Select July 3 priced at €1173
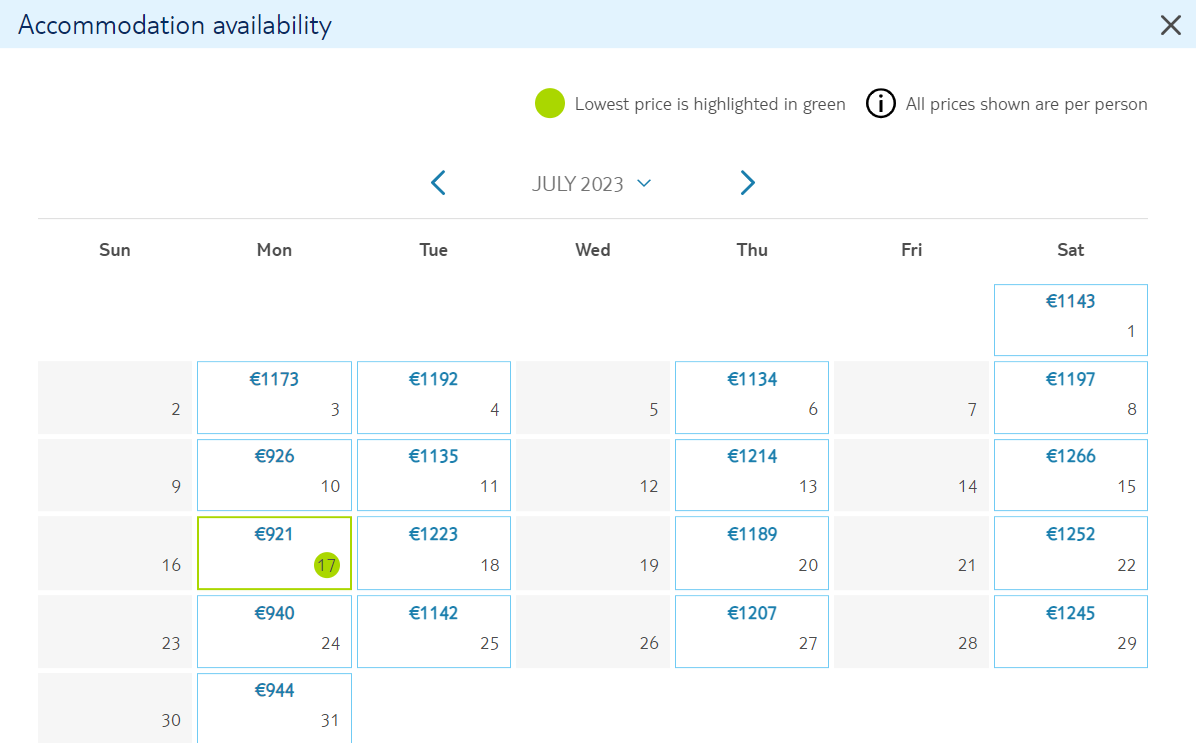1196x743 pixels. coord(275,397)
